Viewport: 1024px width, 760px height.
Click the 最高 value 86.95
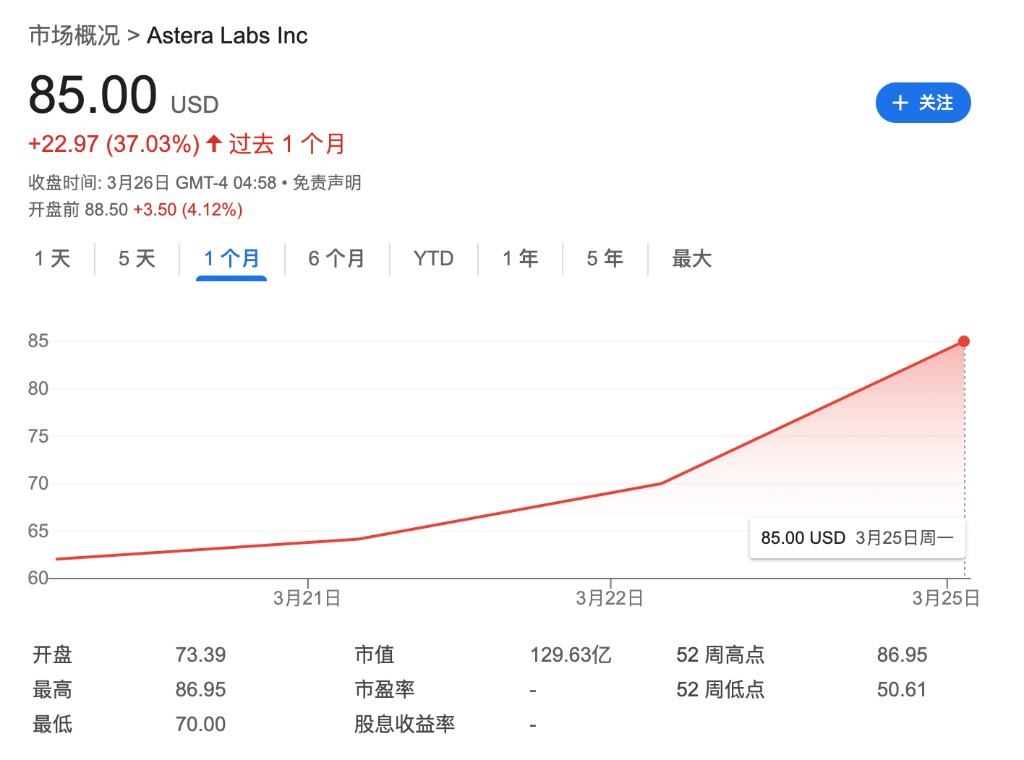point(200,689)
